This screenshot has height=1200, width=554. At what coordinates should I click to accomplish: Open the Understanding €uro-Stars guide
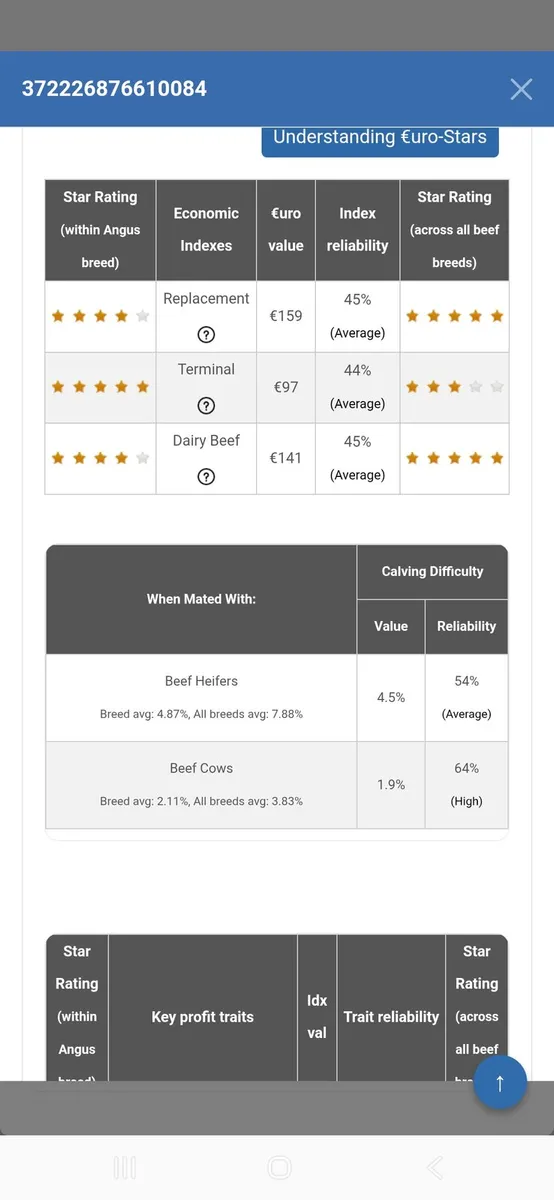tap(380, 138)
